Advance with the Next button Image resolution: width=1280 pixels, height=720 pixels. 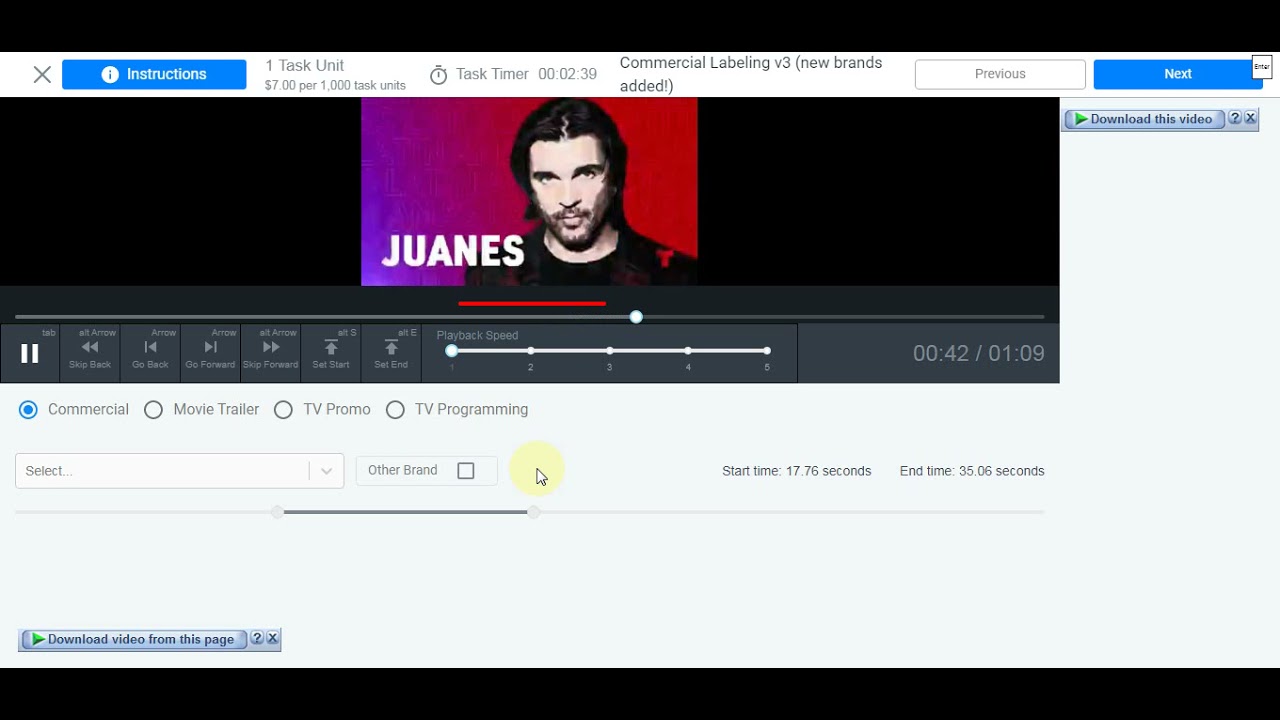pos(1177,74)
